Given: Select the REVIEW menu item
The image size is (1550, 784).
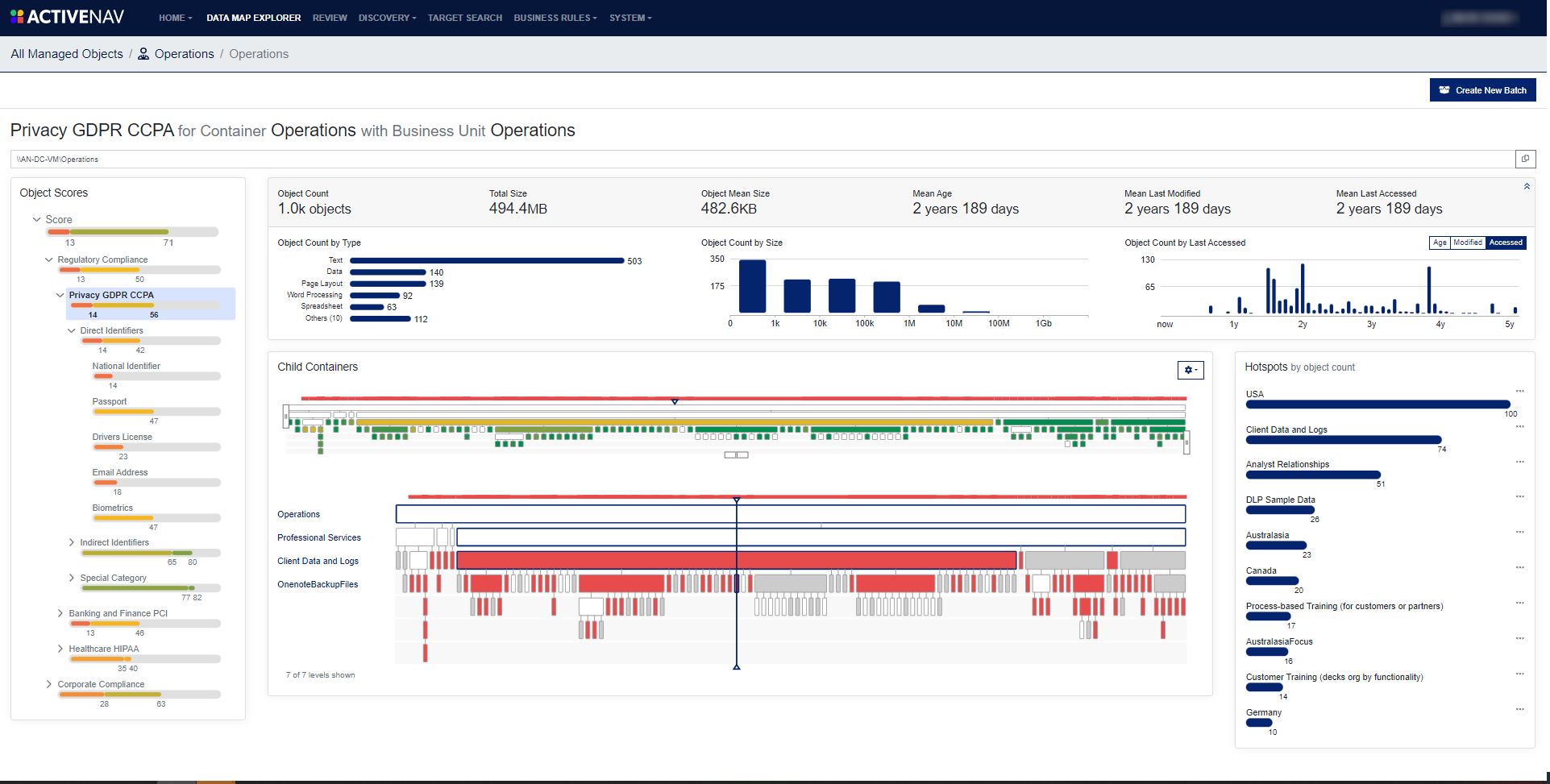Looking at the screenshot, I should pos(330,18).
